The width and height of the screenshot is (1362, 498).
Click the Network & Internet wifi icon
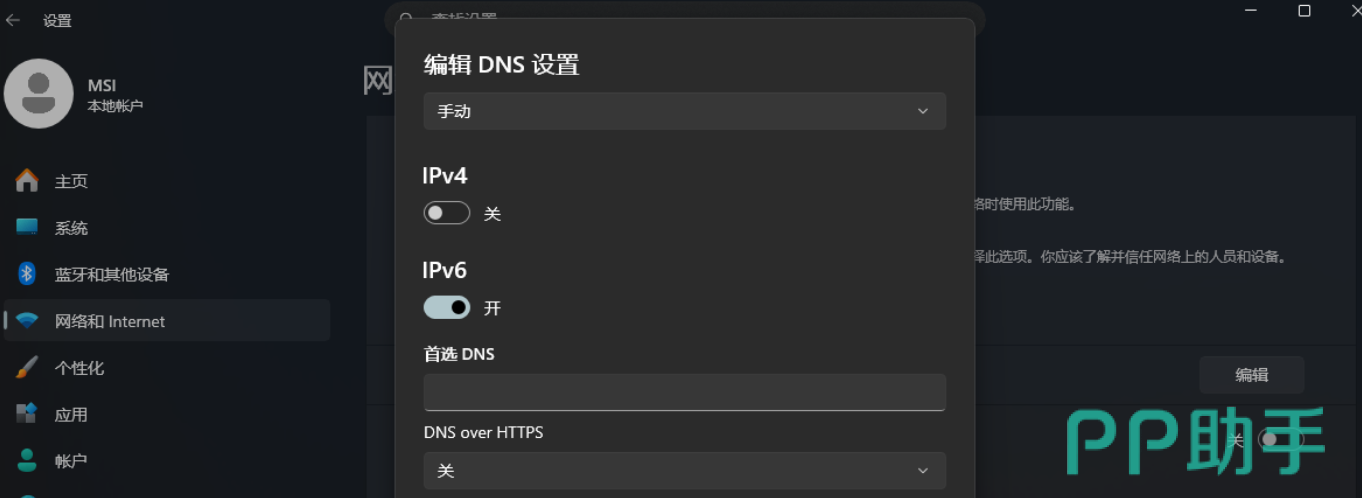pos(27,321)
